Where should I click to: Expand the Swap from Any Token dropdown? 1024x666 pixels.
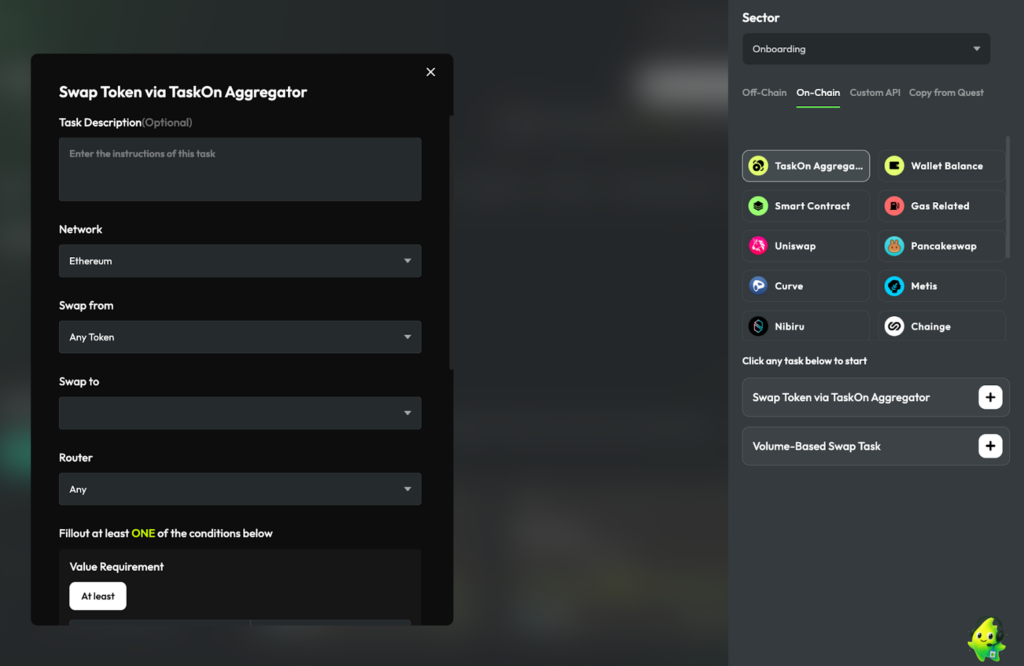pyautogui.click(x=240, y=337)
